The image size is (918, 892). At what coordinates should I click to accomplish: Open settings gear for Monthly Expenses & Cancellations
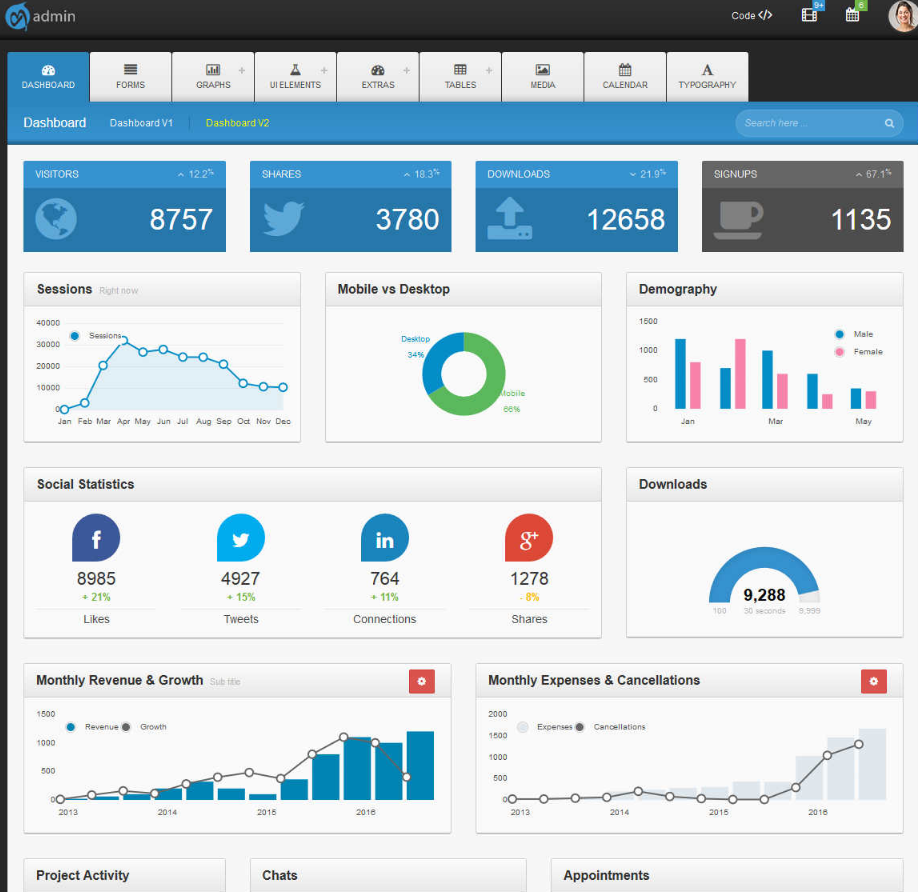[x=873, y=681]
